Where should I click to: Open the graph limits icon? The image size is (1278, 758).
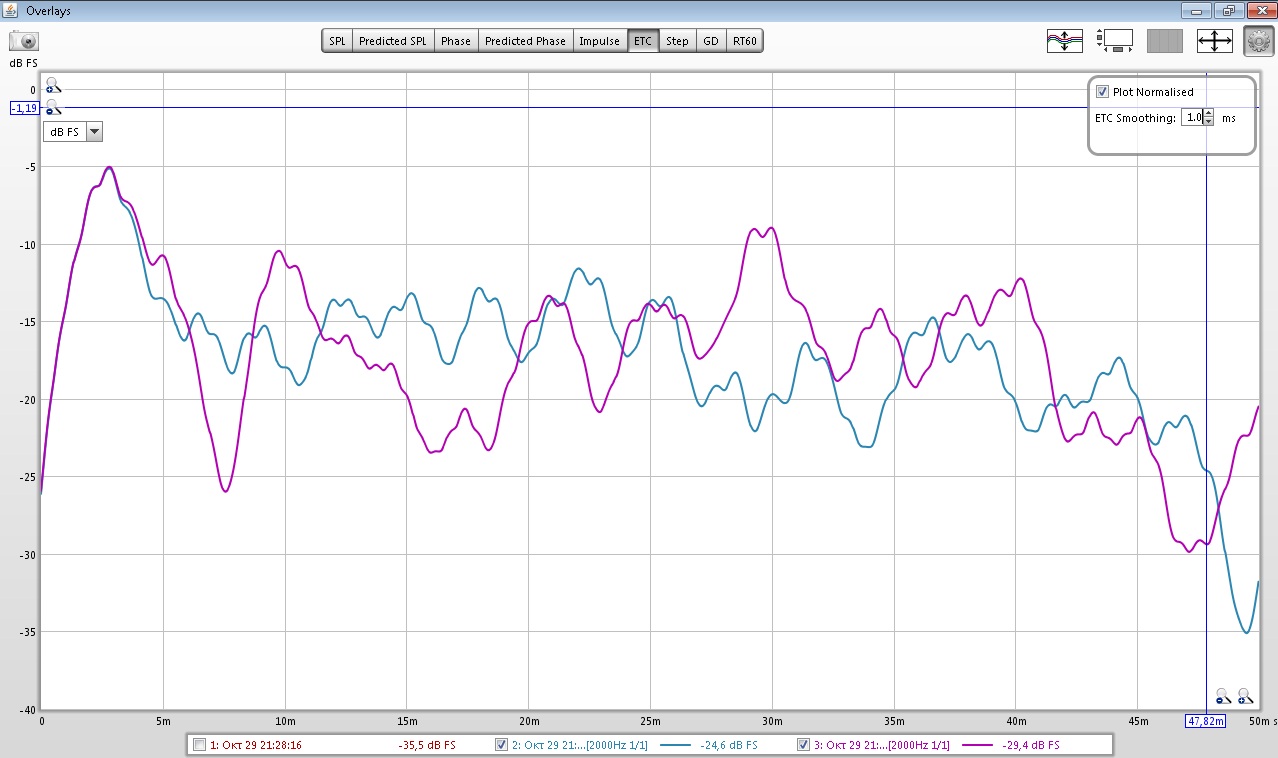click(x=1114, y=41)
